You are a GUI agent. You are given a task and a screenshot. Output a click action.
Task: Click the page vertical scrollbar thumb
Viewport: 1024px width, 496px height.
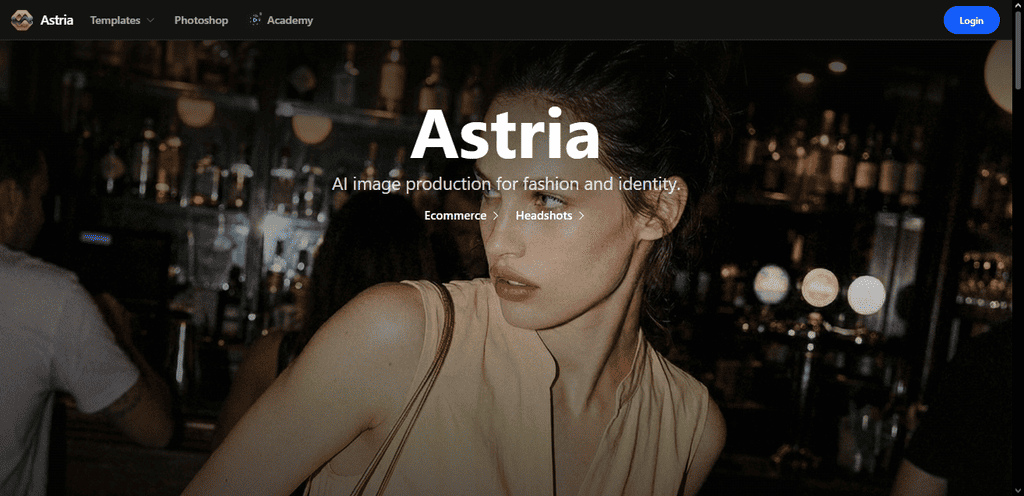coord(1018,49)
